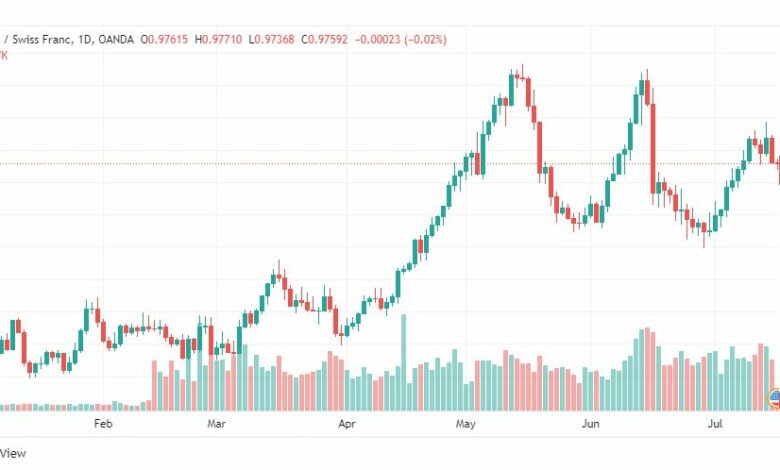This screenshot has height=470, width=780.
Task: Open the TradingView logo link
Action: pyautogui.click(x=13, y=453)
